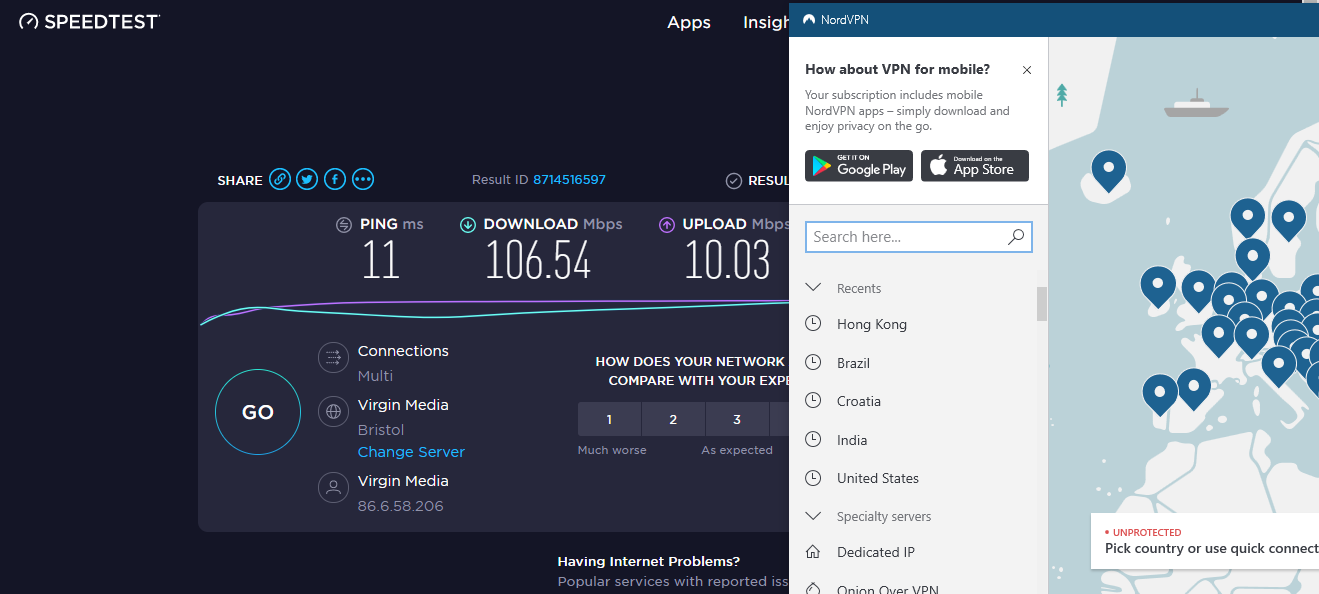Share result on Facebook icon
The height and width of the screenshot is (594, 1319).
point(335,180)
